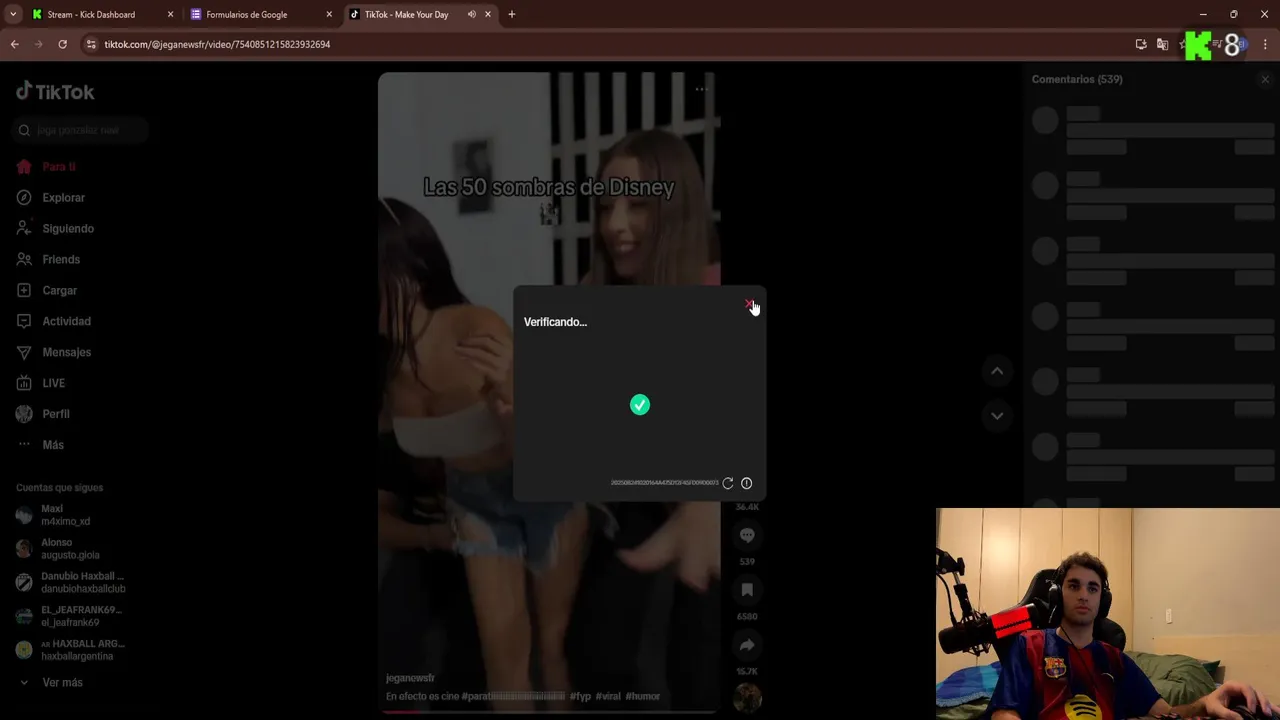Viewport: 1280px width, 720px height.
Task: Click the TikTok logo
Action: click(55, 91)
